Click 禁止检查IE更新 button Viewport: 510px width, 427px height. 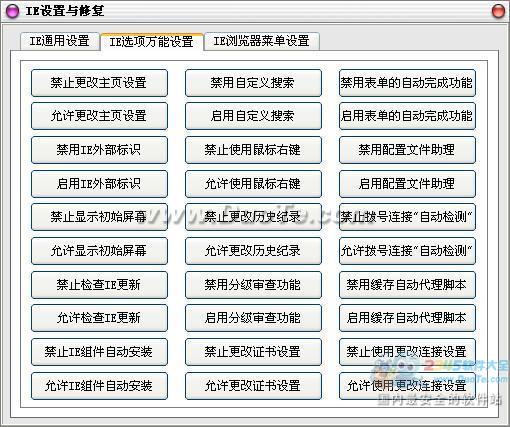pos(99,285)
